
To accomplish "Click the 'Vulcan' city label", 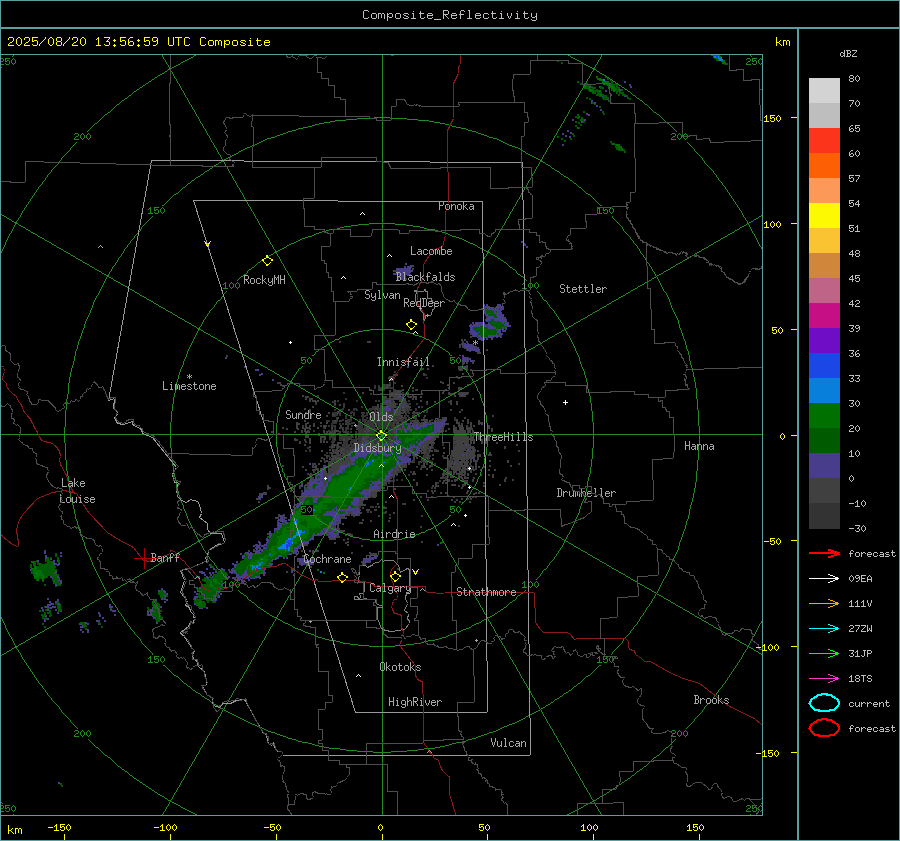I will (508, 743).
